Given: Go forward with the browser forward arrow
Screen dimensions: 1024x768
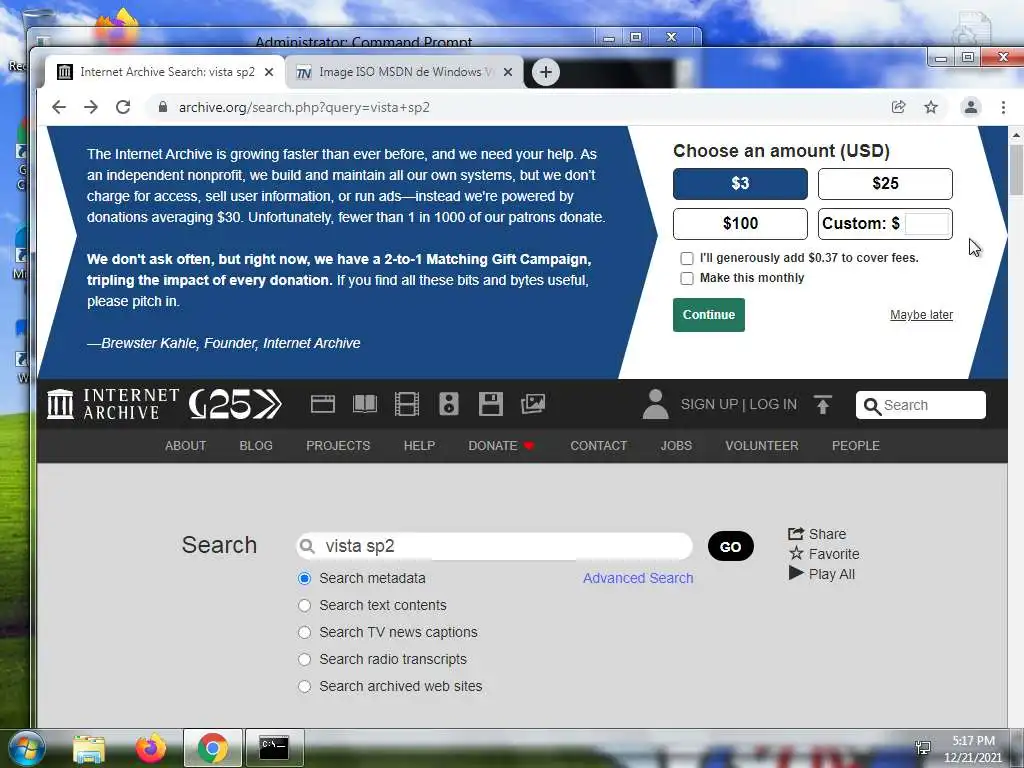Looking at the screenshot, I should coord(91,107).
